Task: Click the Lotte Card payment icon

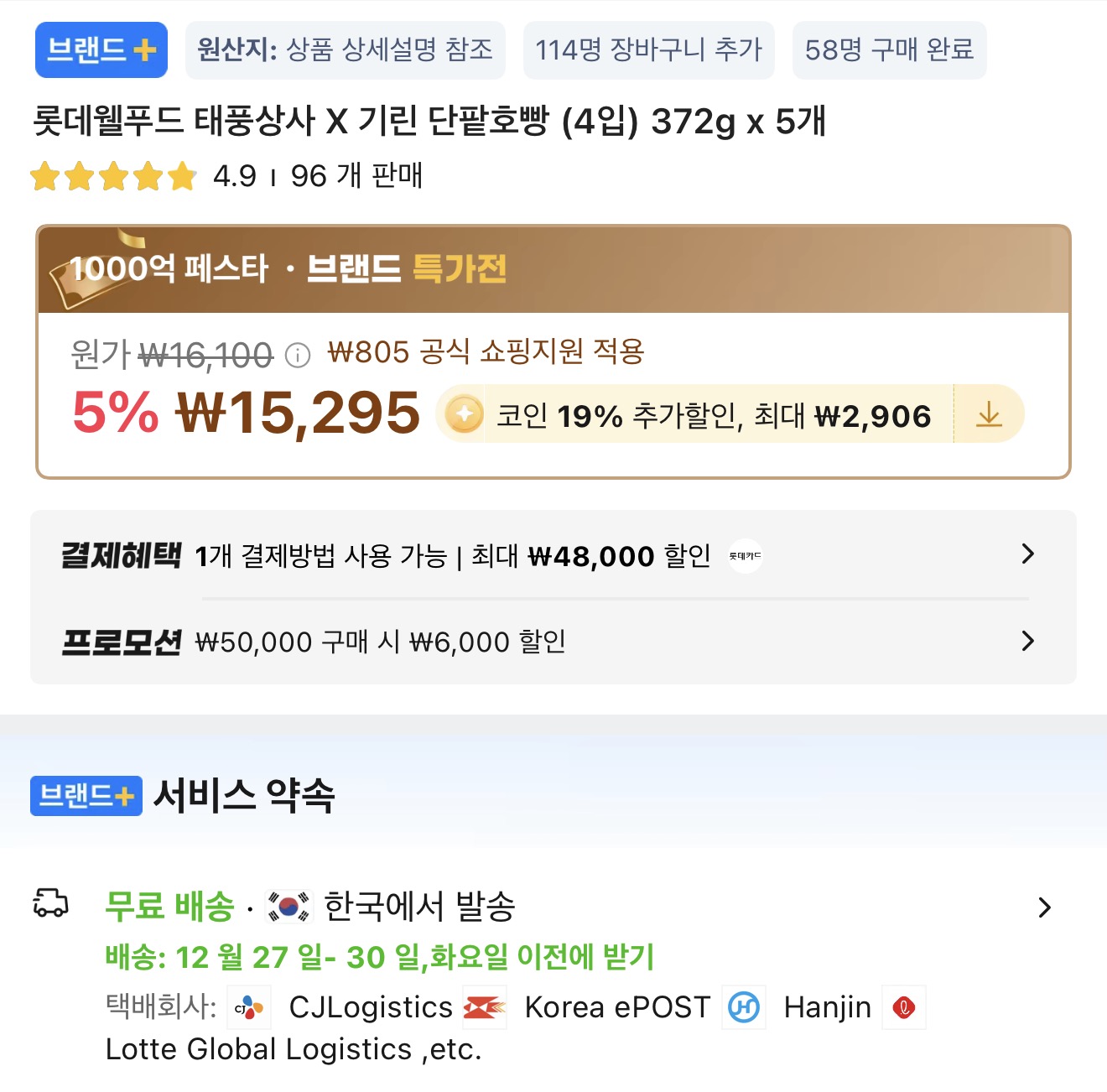Action: coord(745,555)
